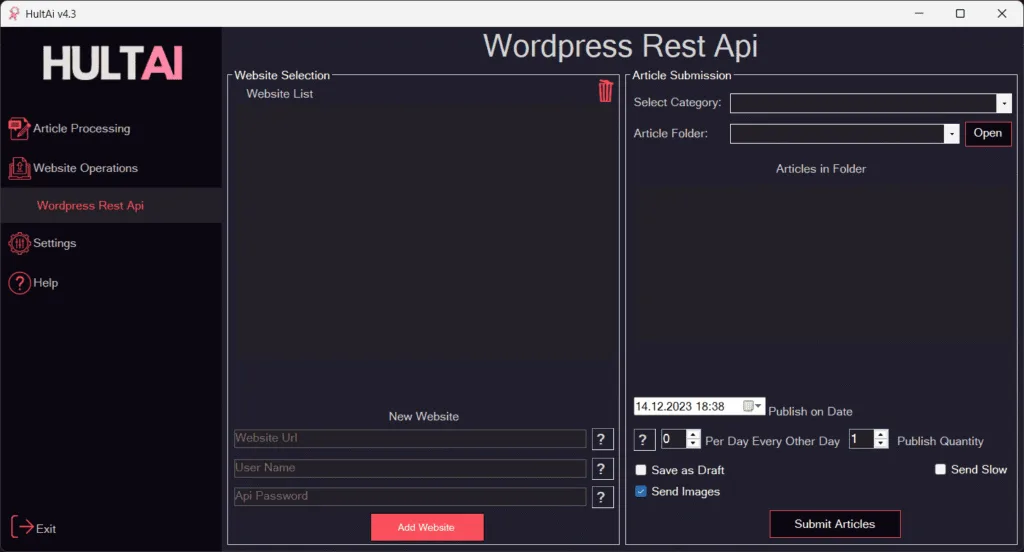Click the Per Day number field
The width and height of the screenshot is (1024, 552).
[x=673, y=439]
